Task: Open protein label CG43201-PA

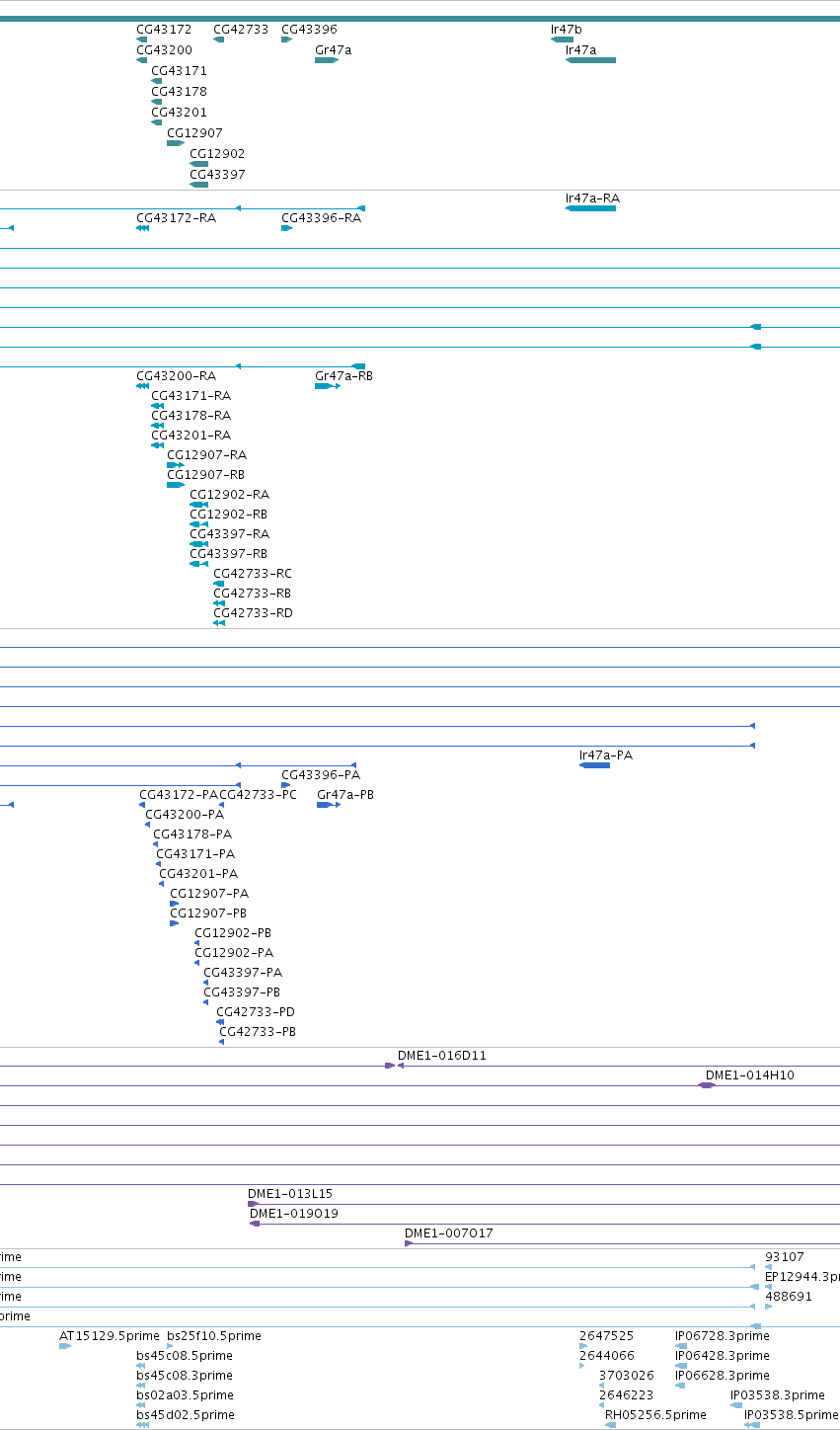Action: pos(198,874)
